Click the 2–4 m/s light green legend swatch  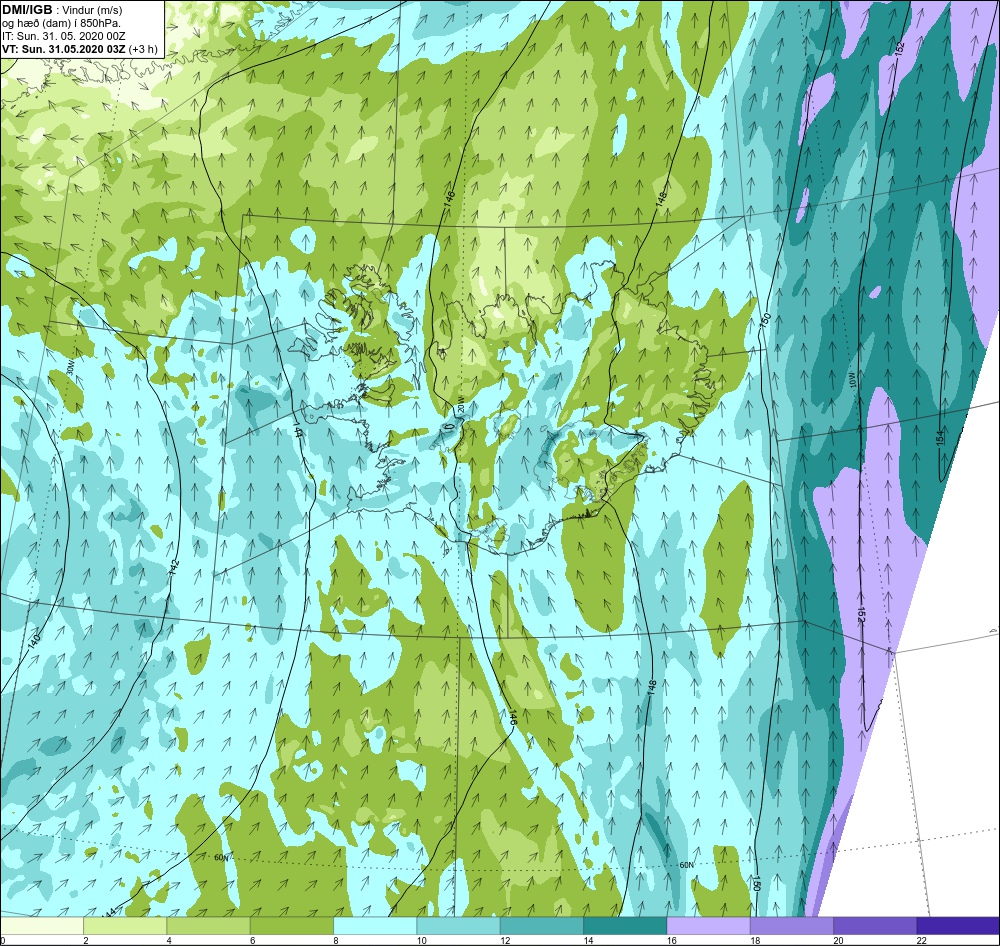pyautogui.click(x=125, y=924)
